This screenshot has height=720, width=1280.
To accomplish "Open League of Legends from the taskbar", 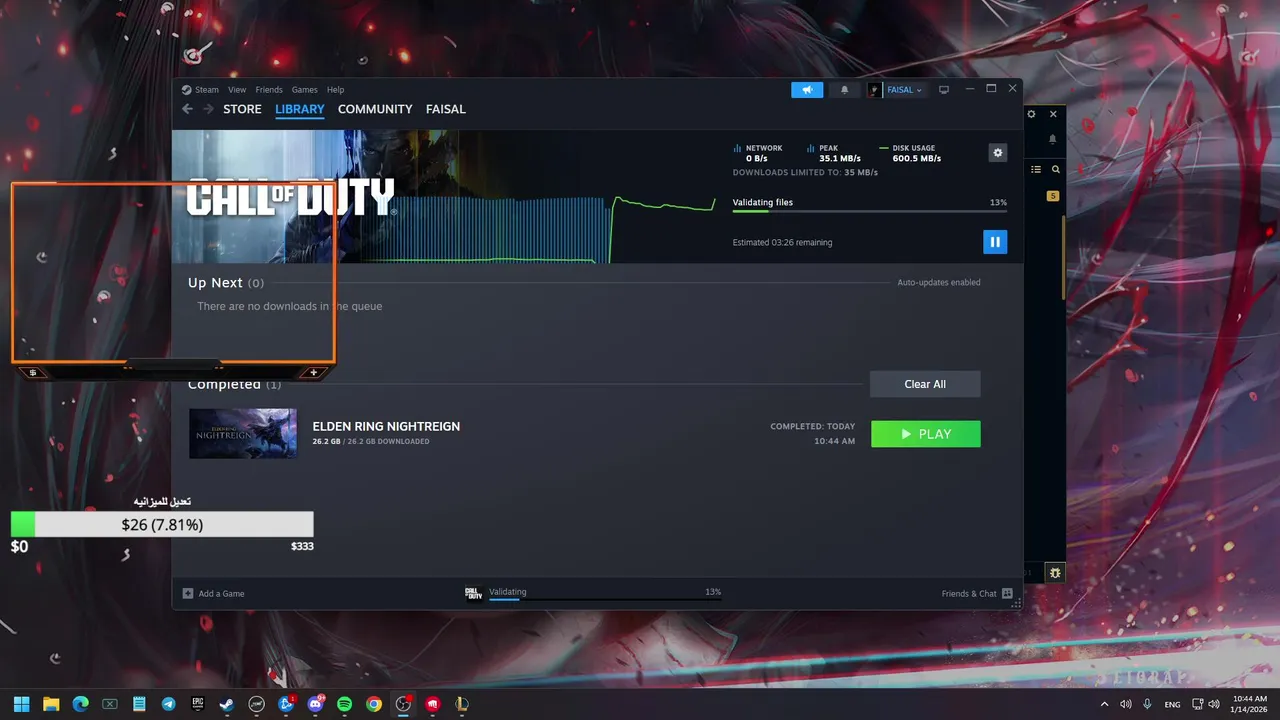I will pos(462,704).
